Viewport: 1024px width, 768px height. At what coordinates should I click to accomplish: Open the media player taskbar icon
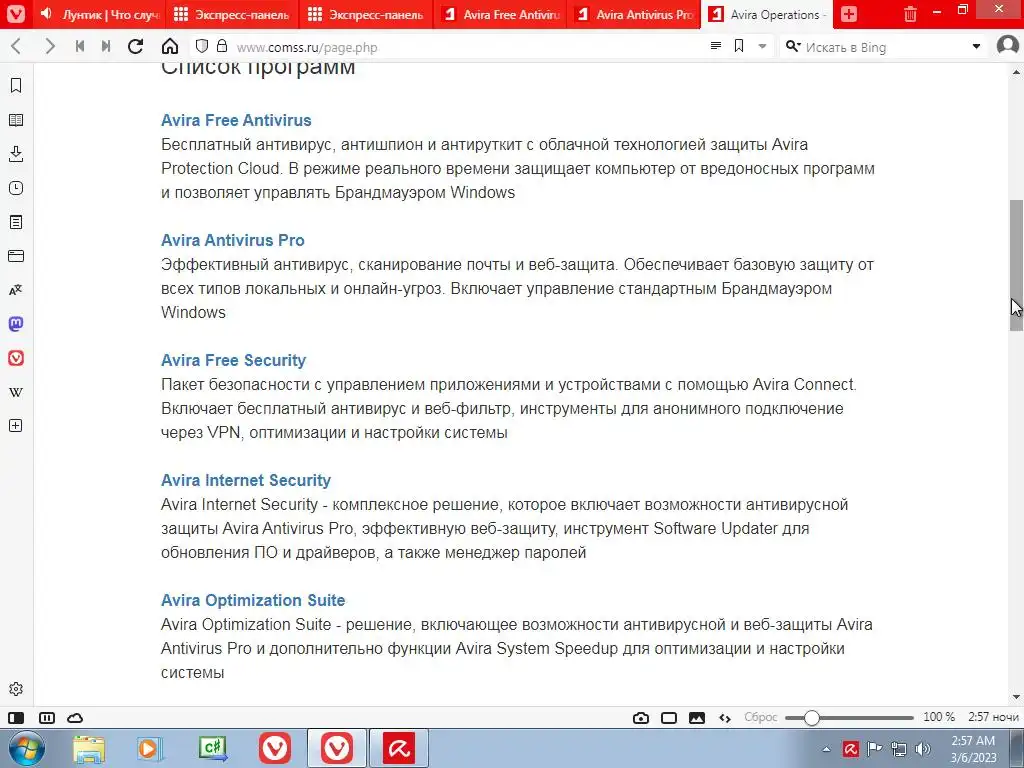[150, 748]
